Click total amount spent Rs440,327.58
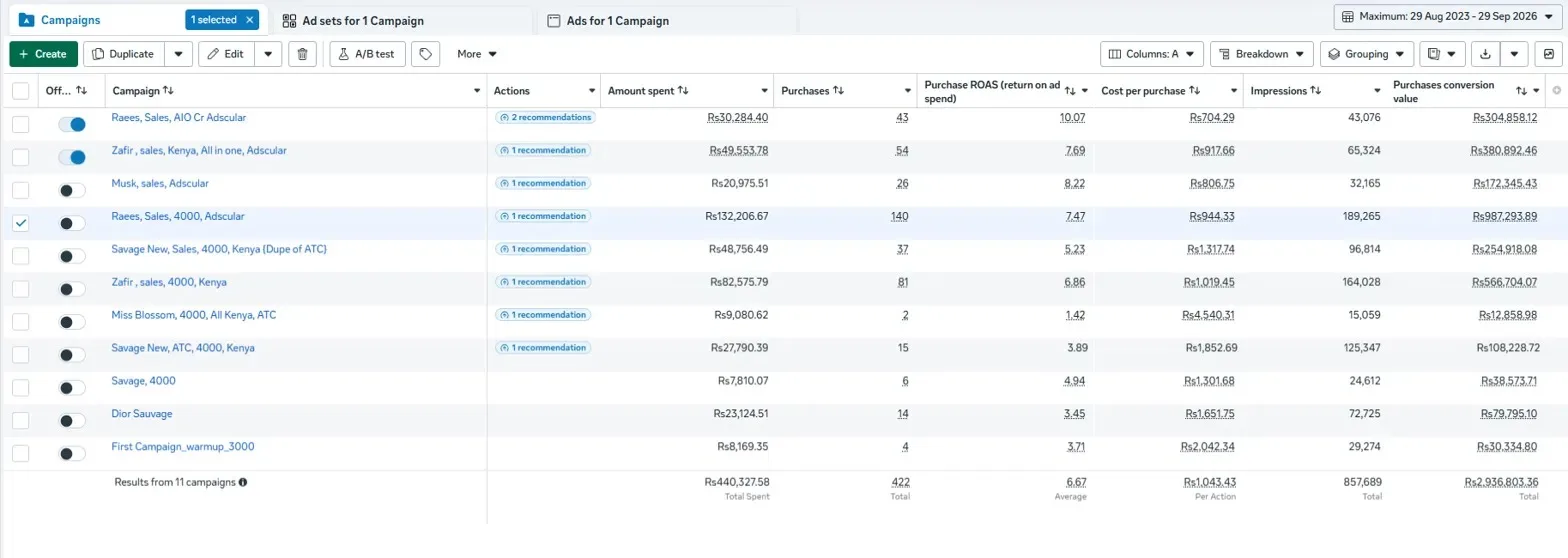This screenshot has width=1568, height=558. [x=737, y=481]
